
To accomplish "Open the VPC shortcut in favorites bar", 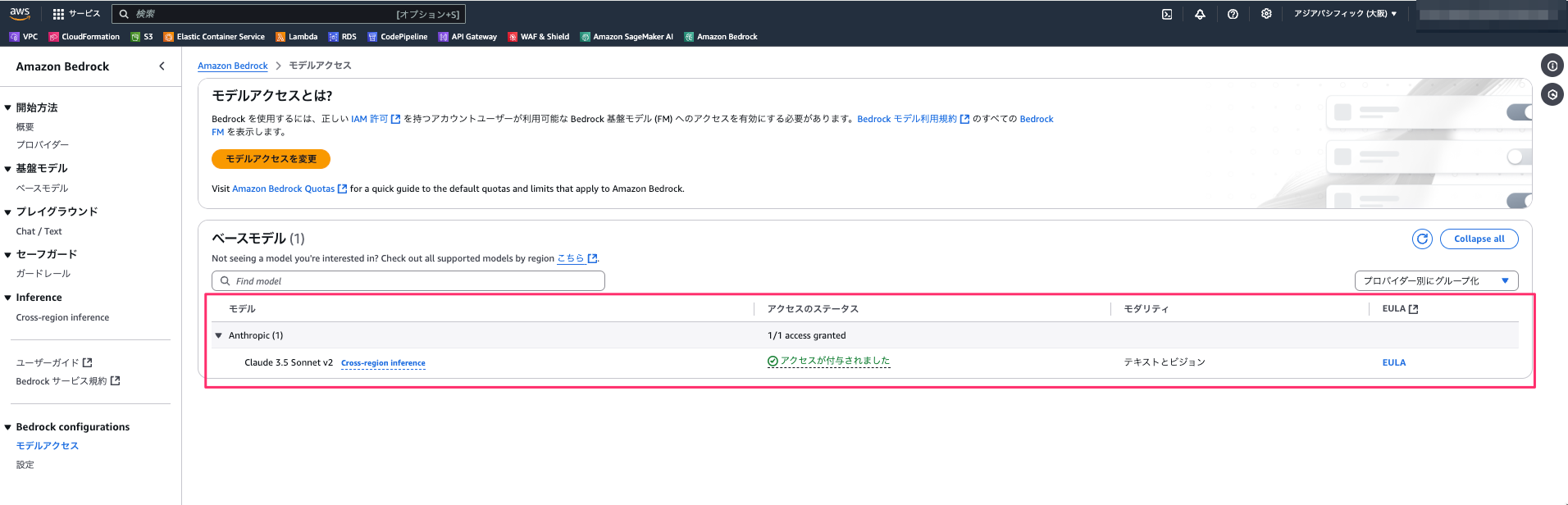I will pyautogui.click(x=24, y=37).
